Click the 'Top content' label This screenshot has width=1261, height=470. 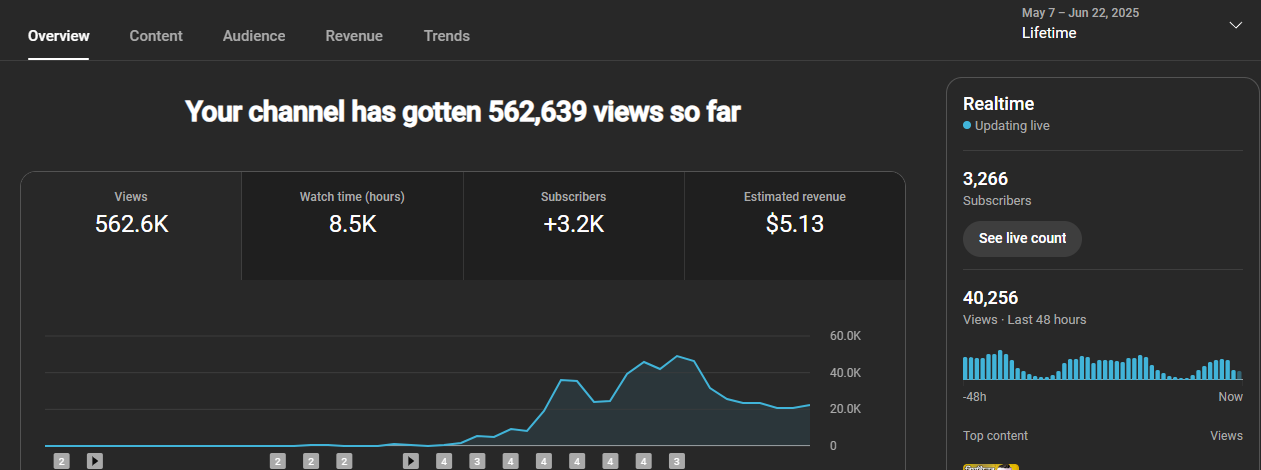(995, 436)
